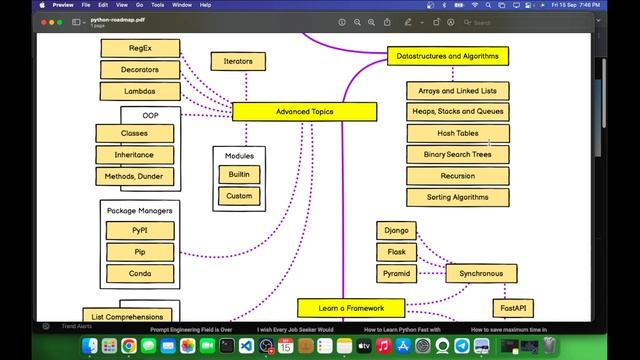The image size is (640, 360).
Task: Open Terminal from the Dock
Action: pos(227,346)
